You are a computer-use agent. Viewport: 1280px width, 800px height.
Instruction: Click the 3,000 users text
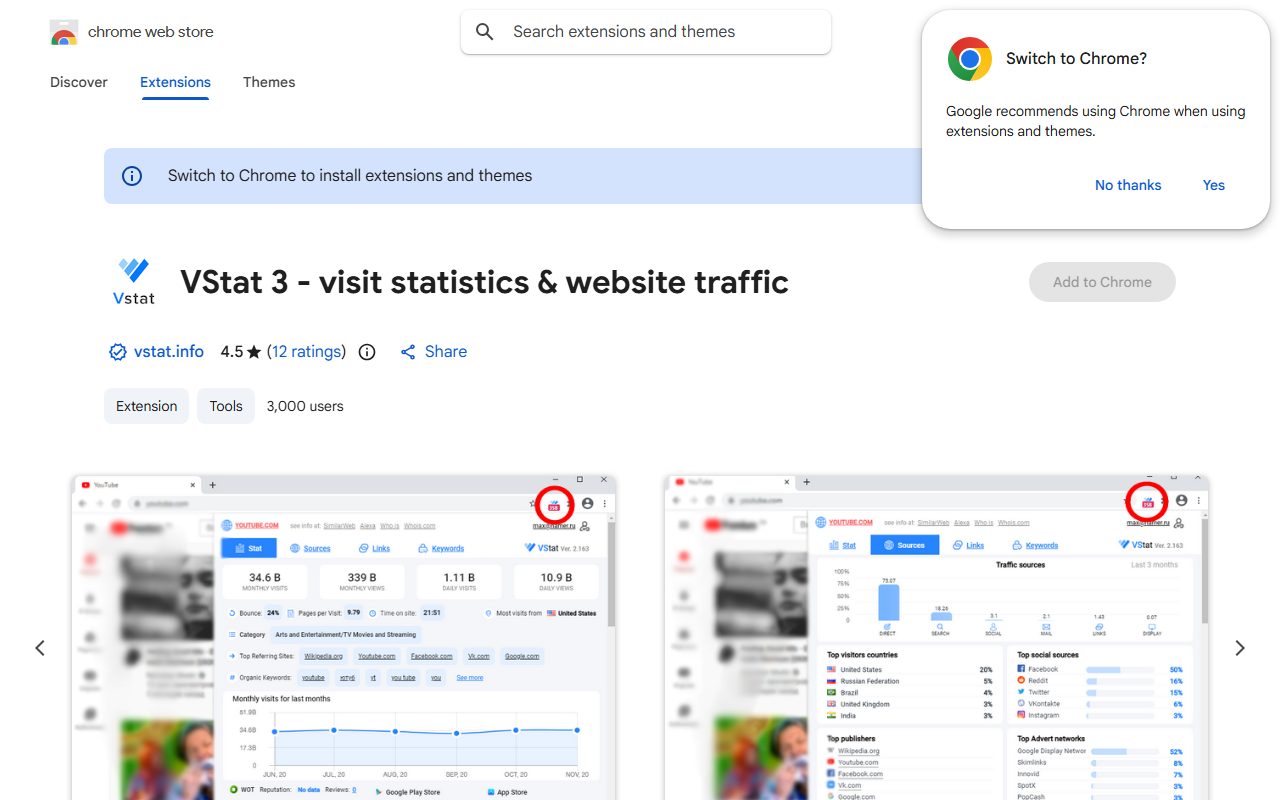(x=305, y=406)
